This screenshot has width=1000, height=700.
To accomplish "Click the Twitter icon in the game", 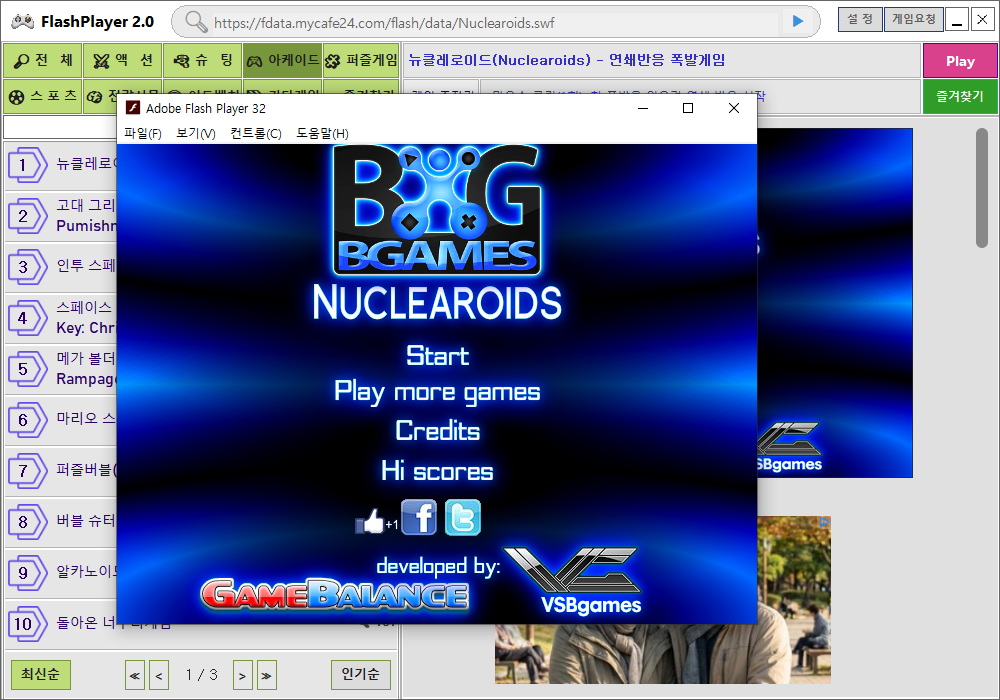I will (x=462, y=517).
